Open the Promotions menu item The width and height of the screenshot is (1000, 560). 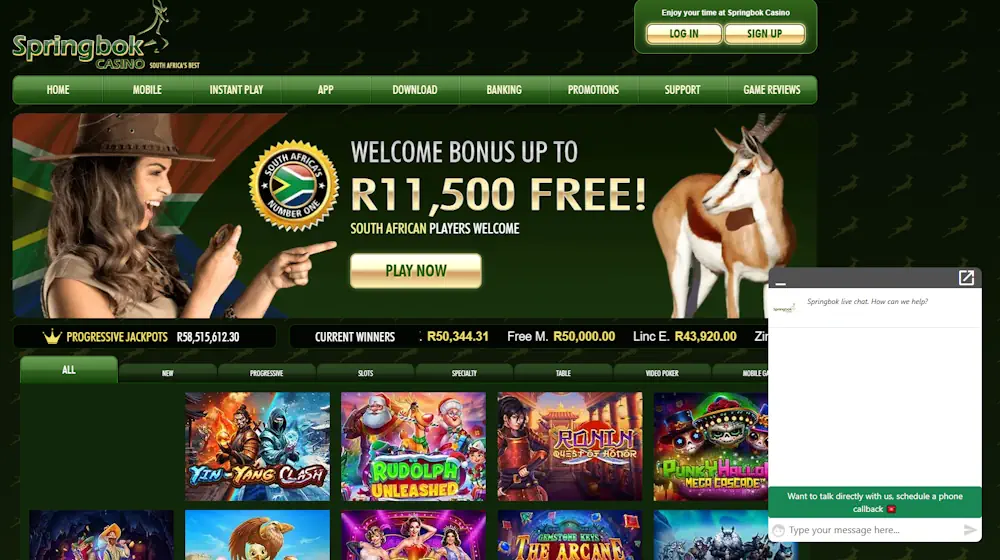[593, 90]
